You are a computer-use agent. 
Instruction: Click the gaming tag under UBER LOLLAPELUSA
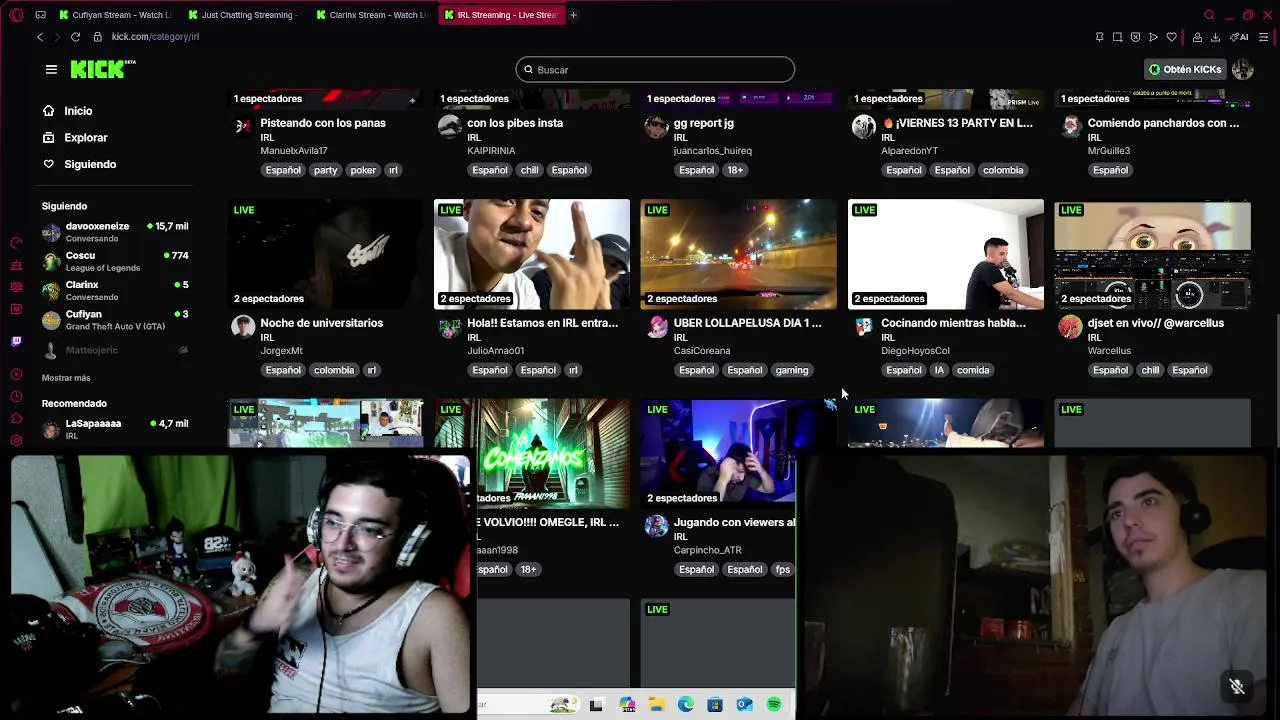click(791, 370)
